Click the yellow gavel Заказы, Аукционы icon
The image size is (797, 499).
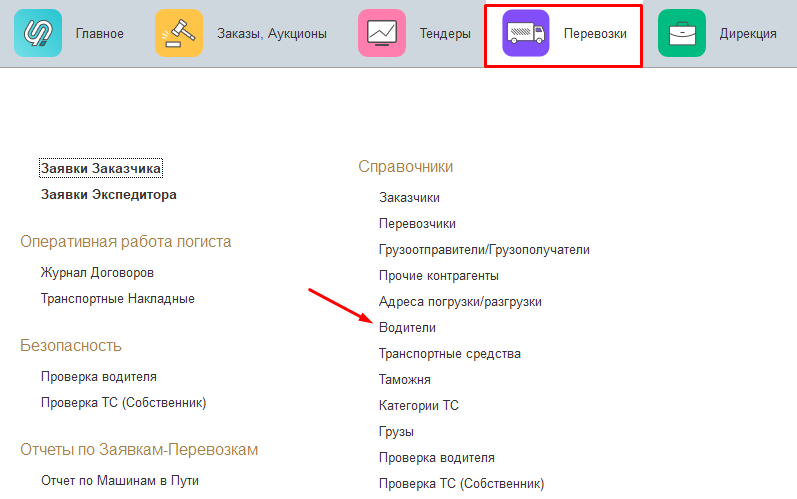tap(179, 33)
